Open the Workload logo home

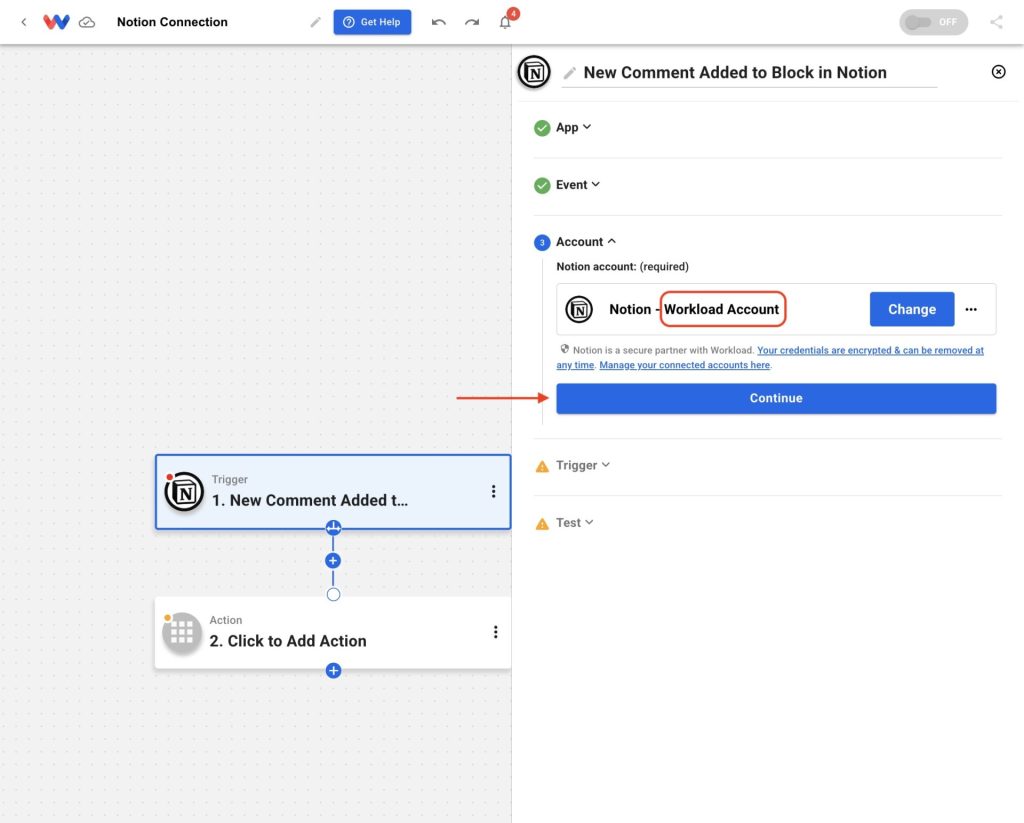(56, 22)
